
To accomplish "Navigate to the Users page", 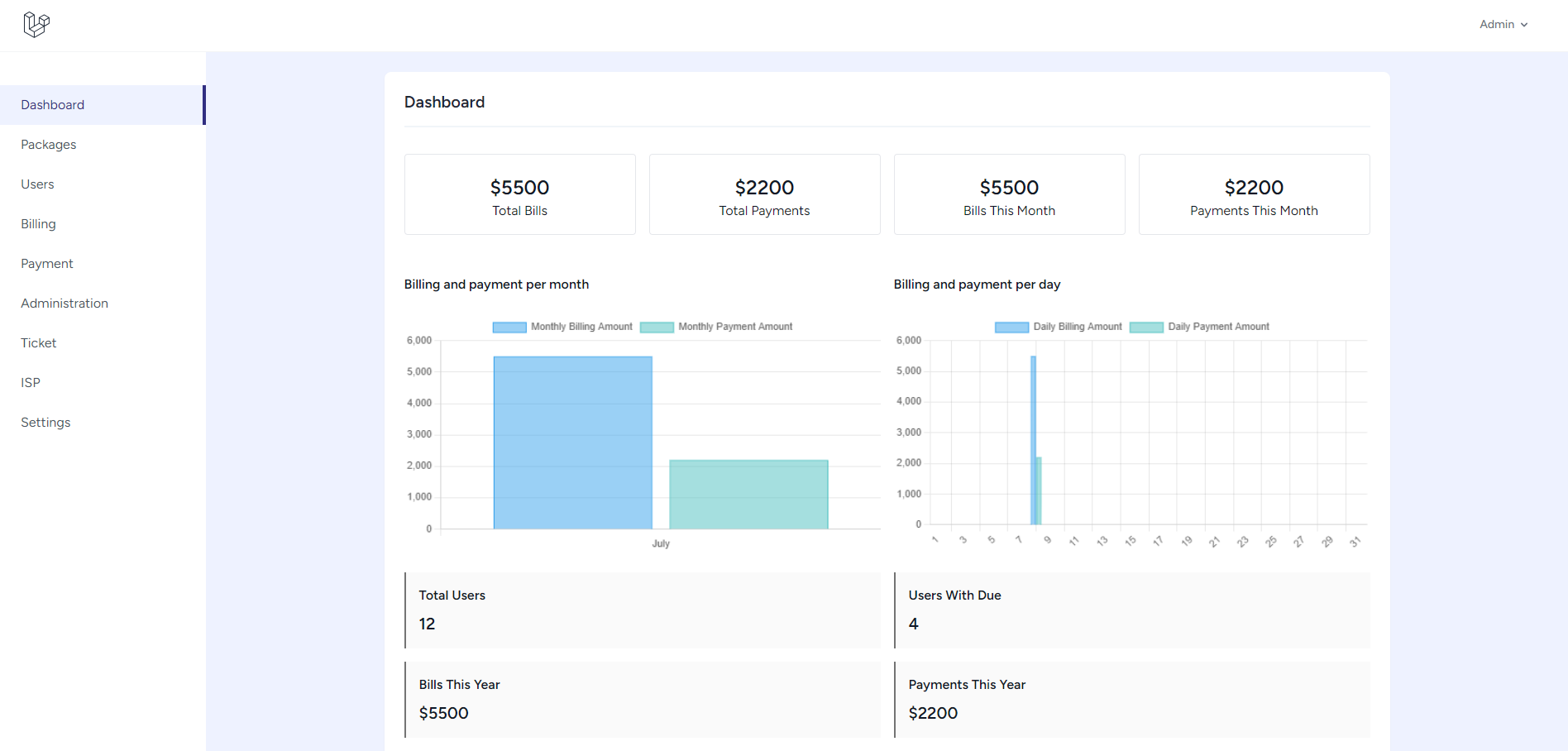I will 37,184.
